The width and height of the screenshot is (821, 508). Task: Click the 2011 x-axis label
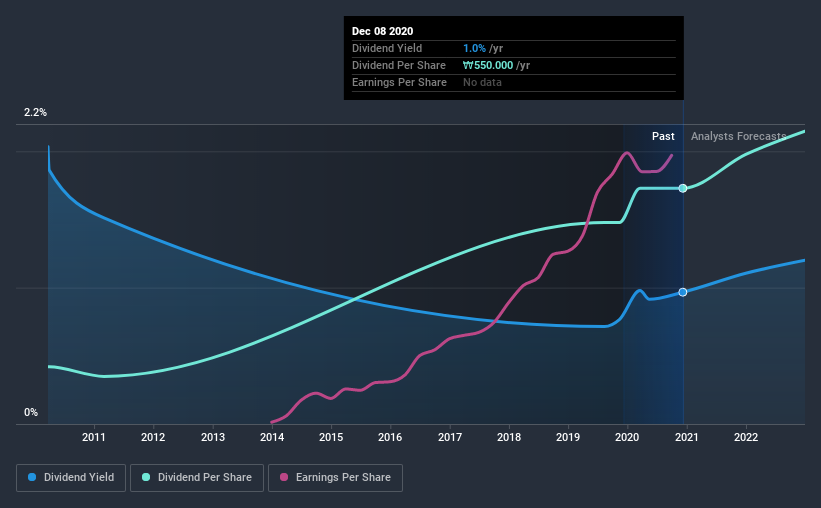point(94,437)
